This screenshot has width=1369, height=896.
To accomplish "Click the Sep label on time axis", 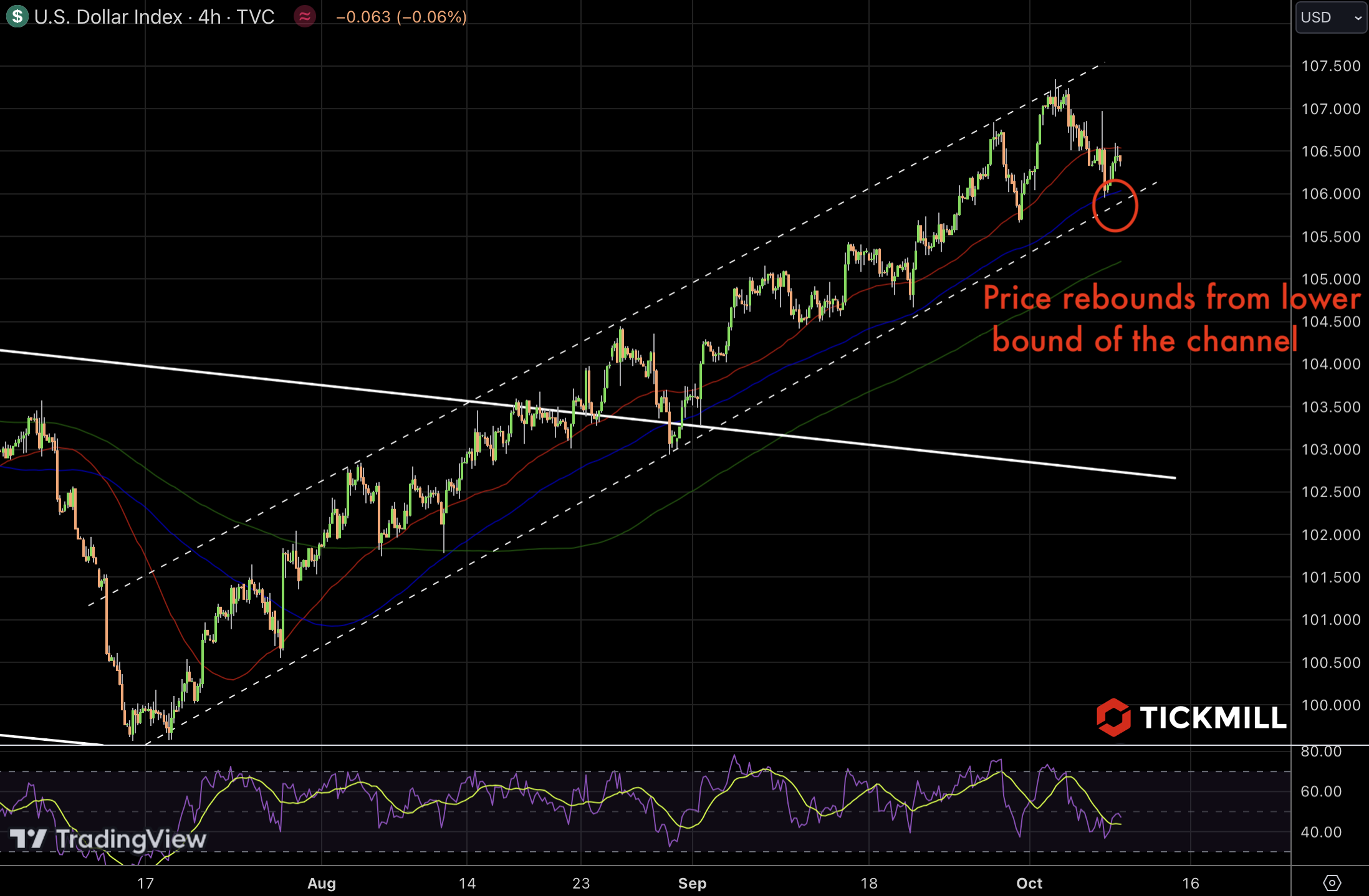I will (x=692, y=883).
